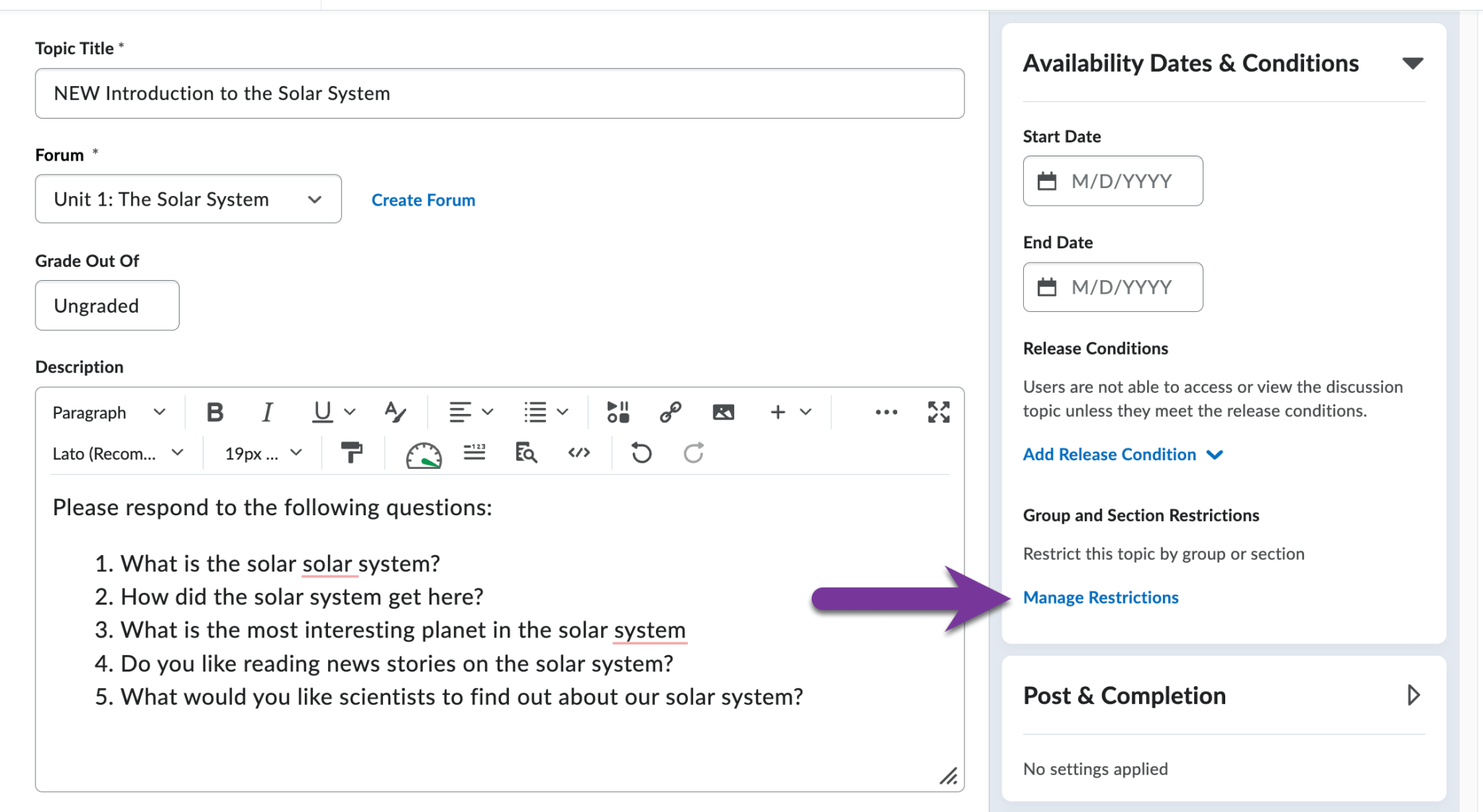The image size is (1483, 812).
Task: Expand the editor to fullscreen
Action: (938, 412)
